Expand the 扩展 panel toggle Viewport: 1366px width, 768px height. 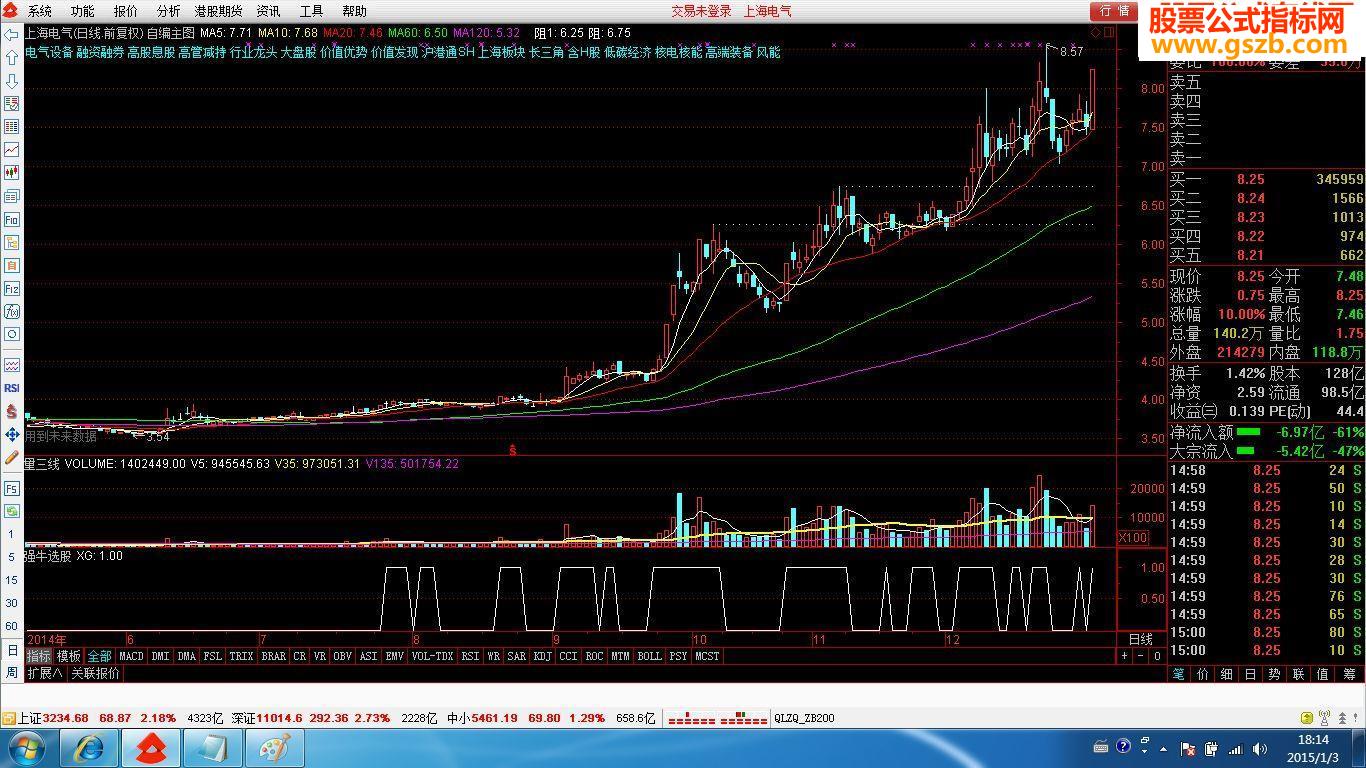point(44,673)
